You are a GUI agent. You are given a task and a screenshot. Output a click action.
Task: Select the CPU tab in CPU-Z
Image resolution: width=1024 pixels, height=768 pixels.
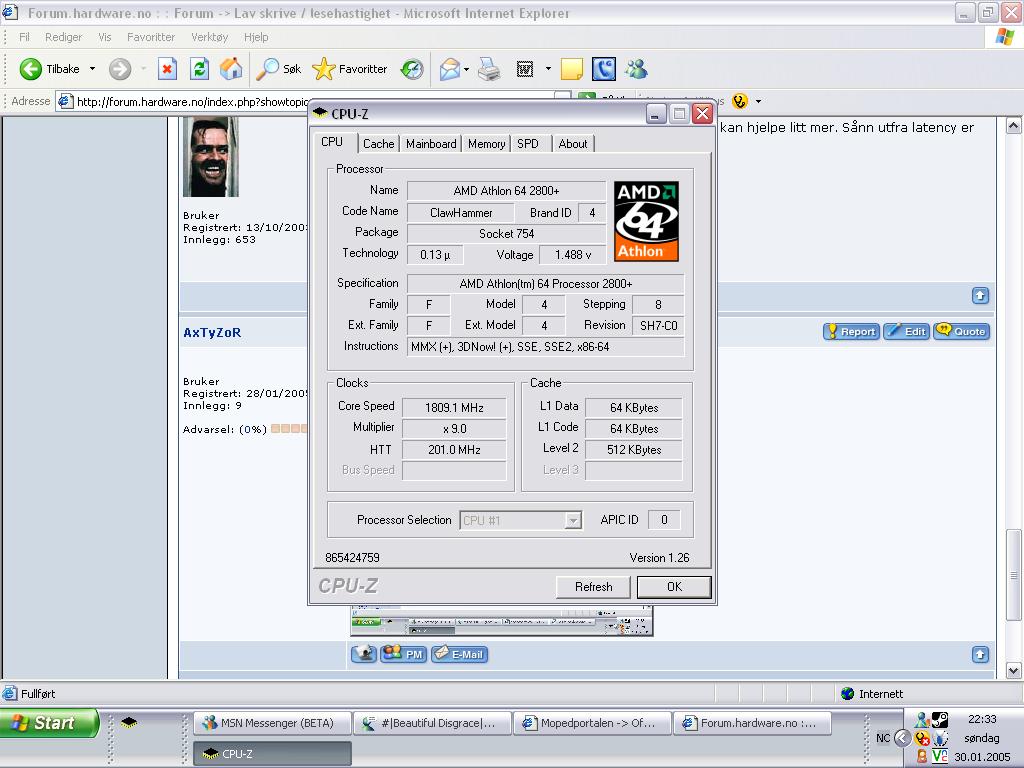click(x=332, y=142)
